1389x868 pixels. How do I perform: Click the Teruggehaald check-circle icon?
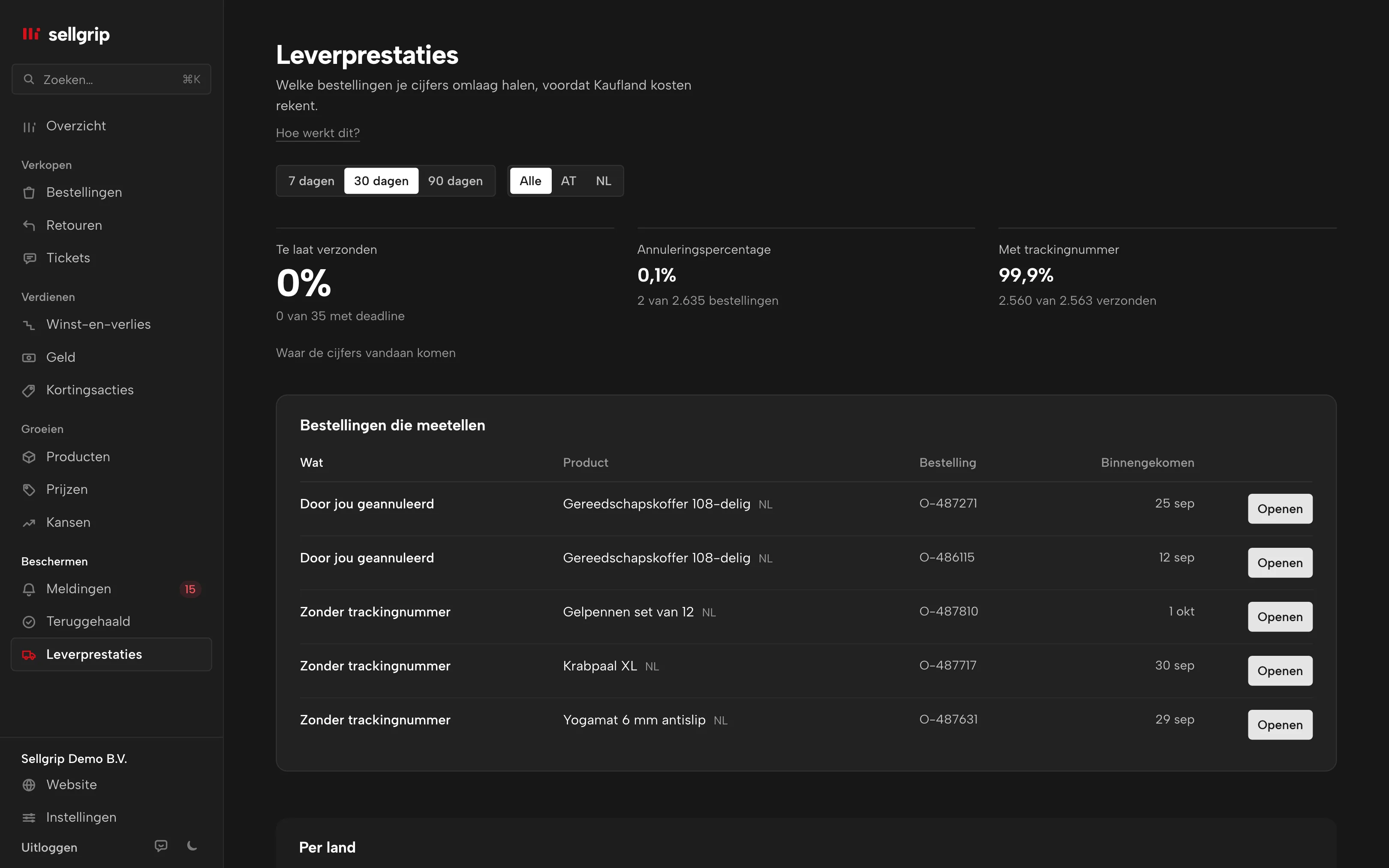(x=29, y=622)
